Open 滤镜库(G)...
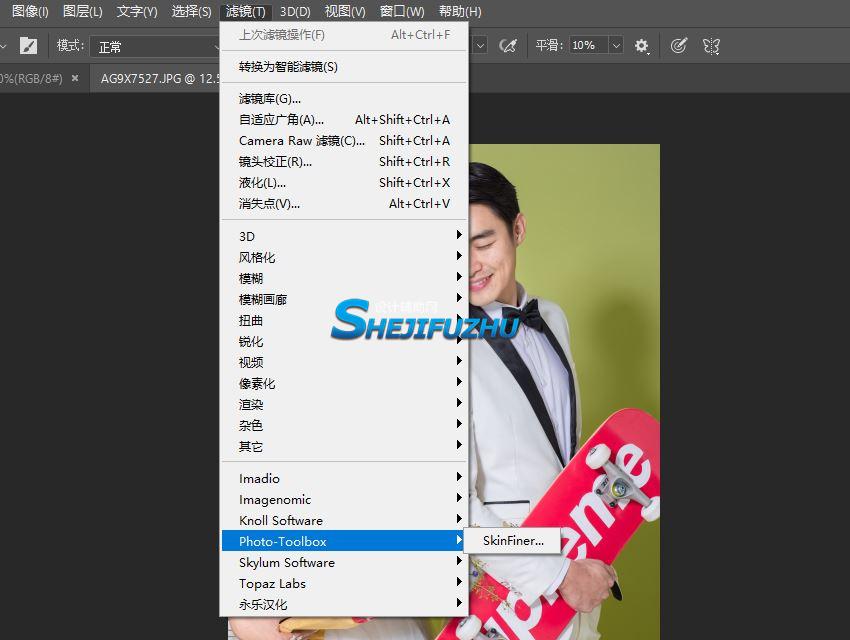Image resolution: width=850 pixels, height=640 pixels. click(344, 99)
